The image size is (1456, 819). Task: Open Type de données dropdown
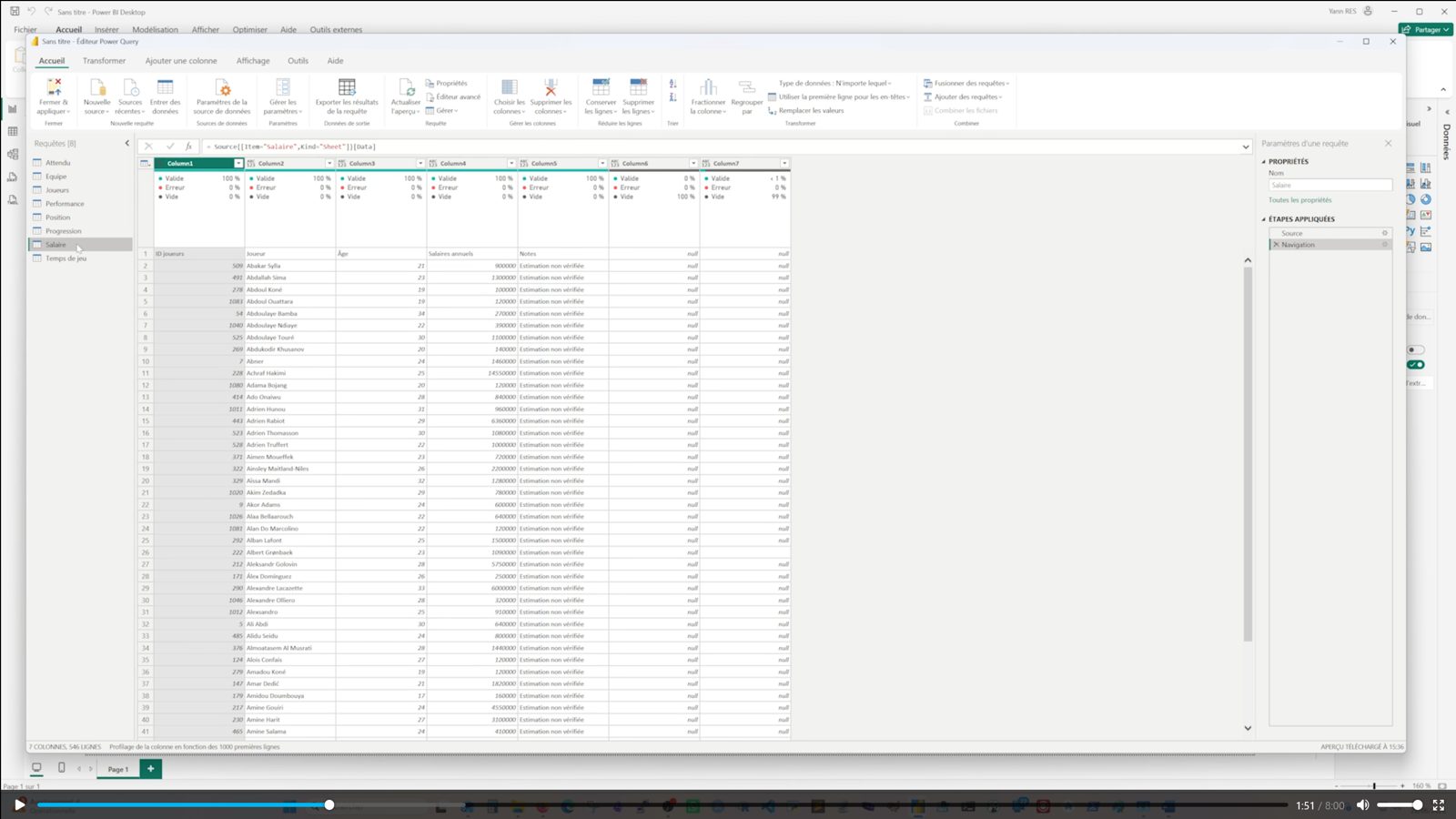(x=835, y=84)
